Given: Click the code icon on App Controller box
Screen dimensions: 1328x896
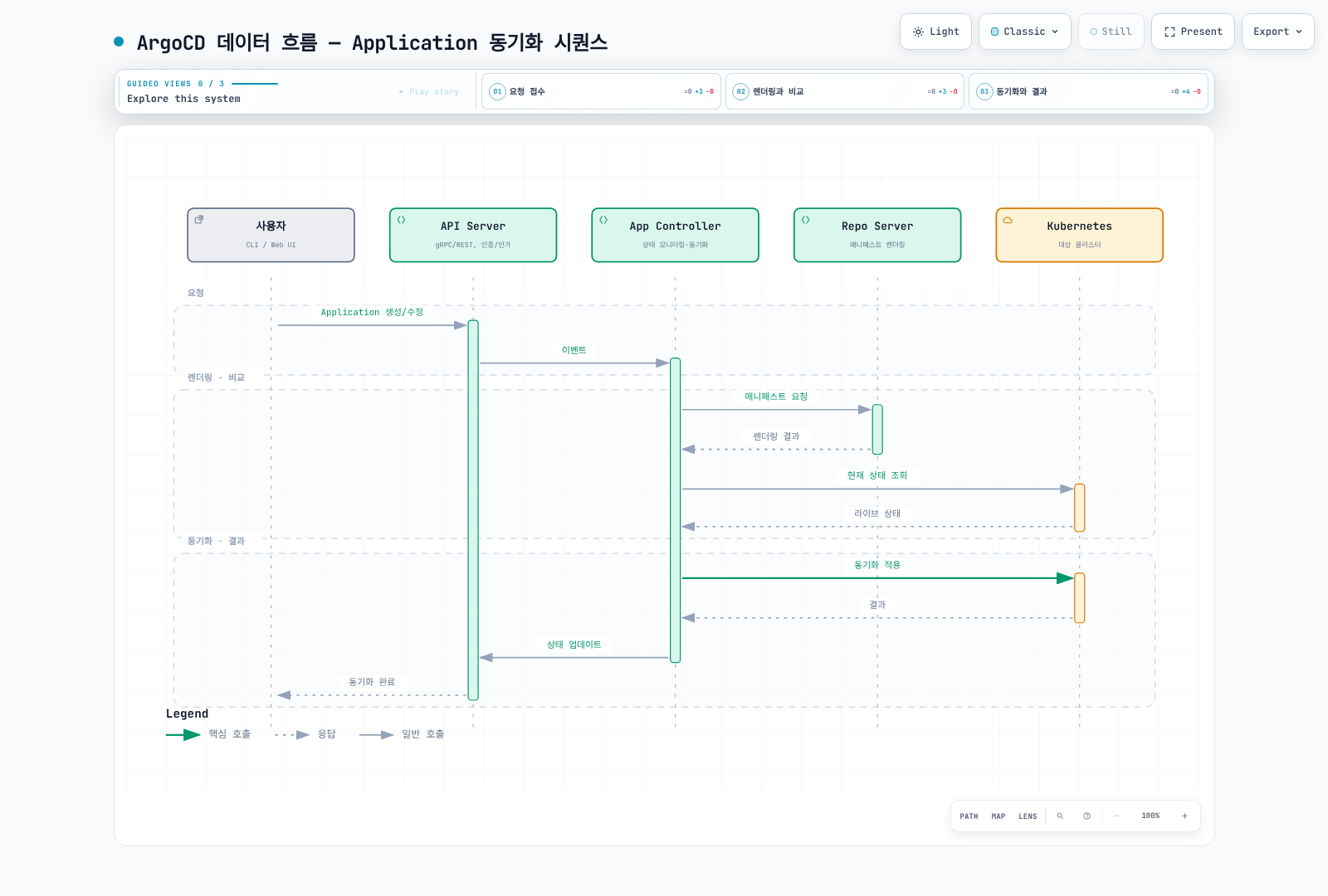Looking at the screenshot, I should click(603, 220).
